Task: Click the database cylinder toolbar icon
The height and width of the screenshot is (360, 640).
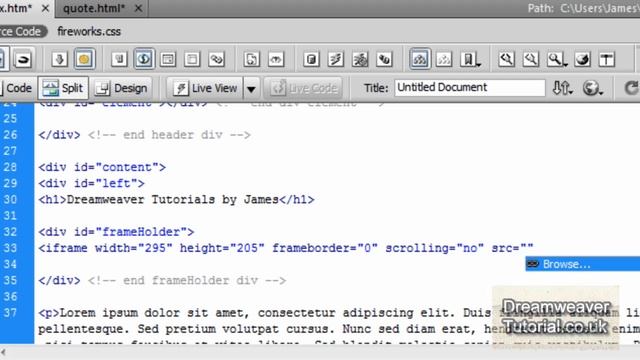Action: [311, 60]
